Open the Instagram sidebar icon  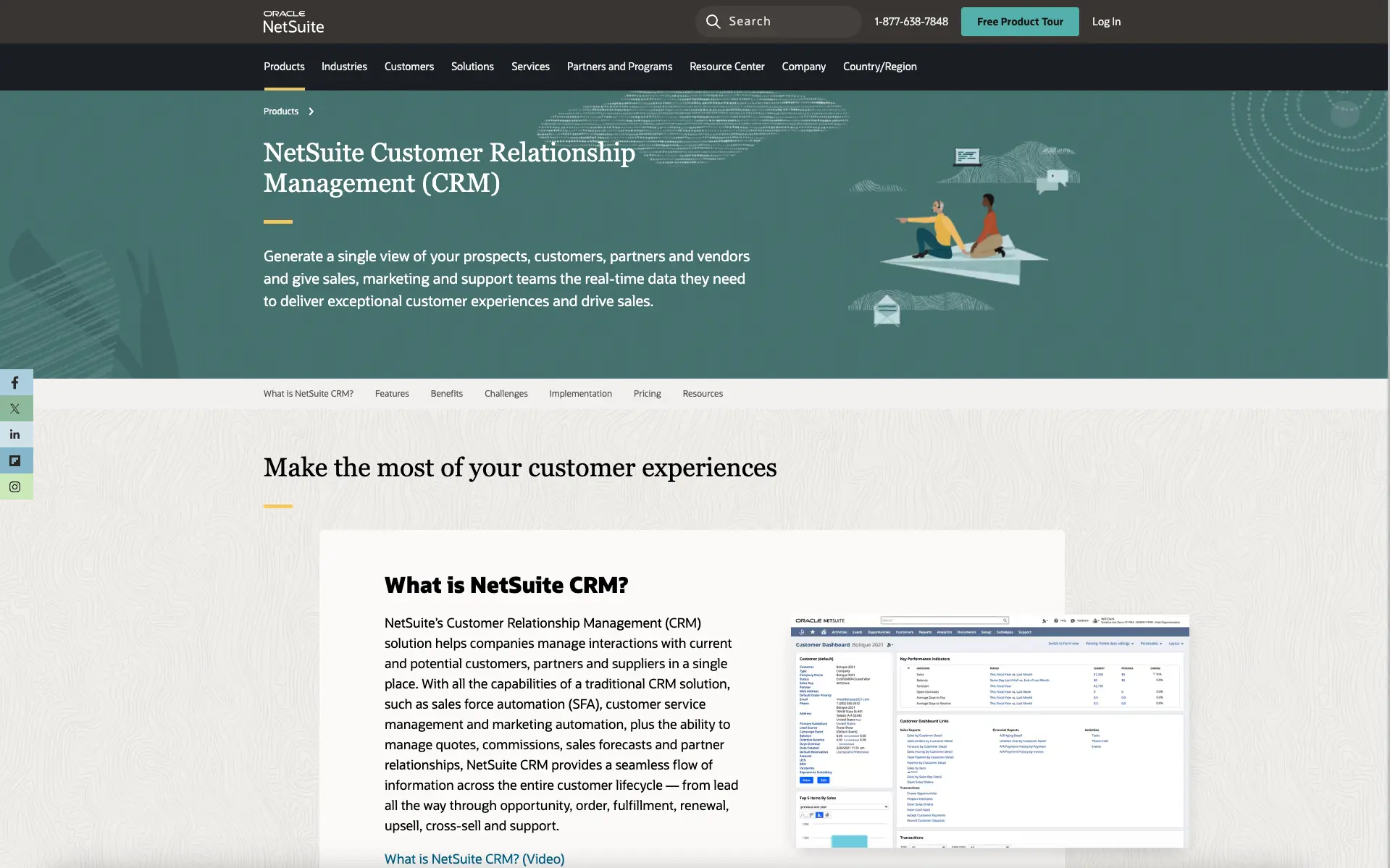click(15, 486)
